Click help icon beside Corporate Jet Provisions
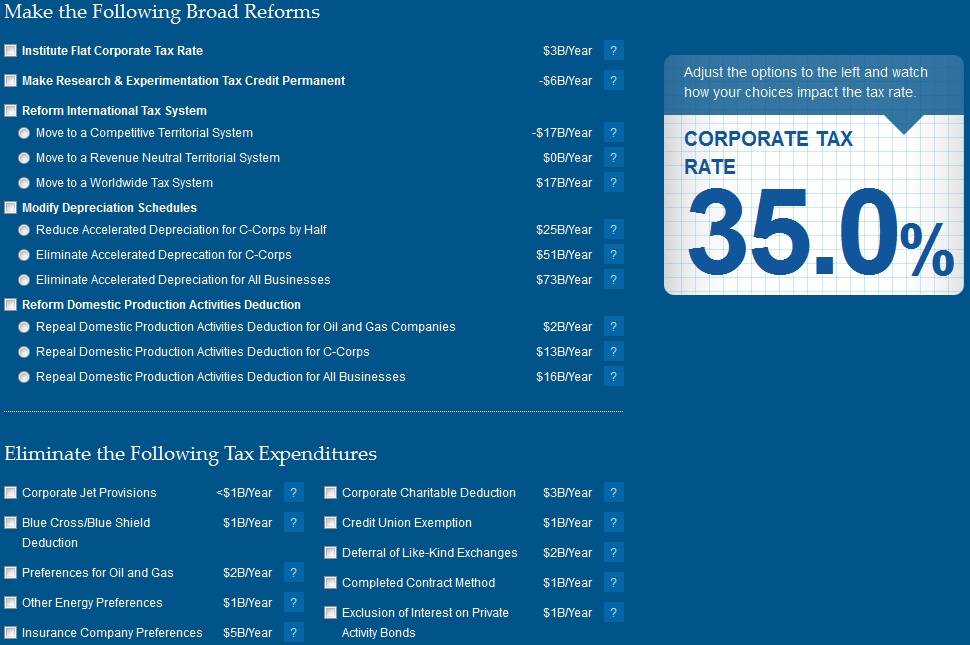Image resolution: width=970 pixels, height=645 pixels. click(294, 493)
